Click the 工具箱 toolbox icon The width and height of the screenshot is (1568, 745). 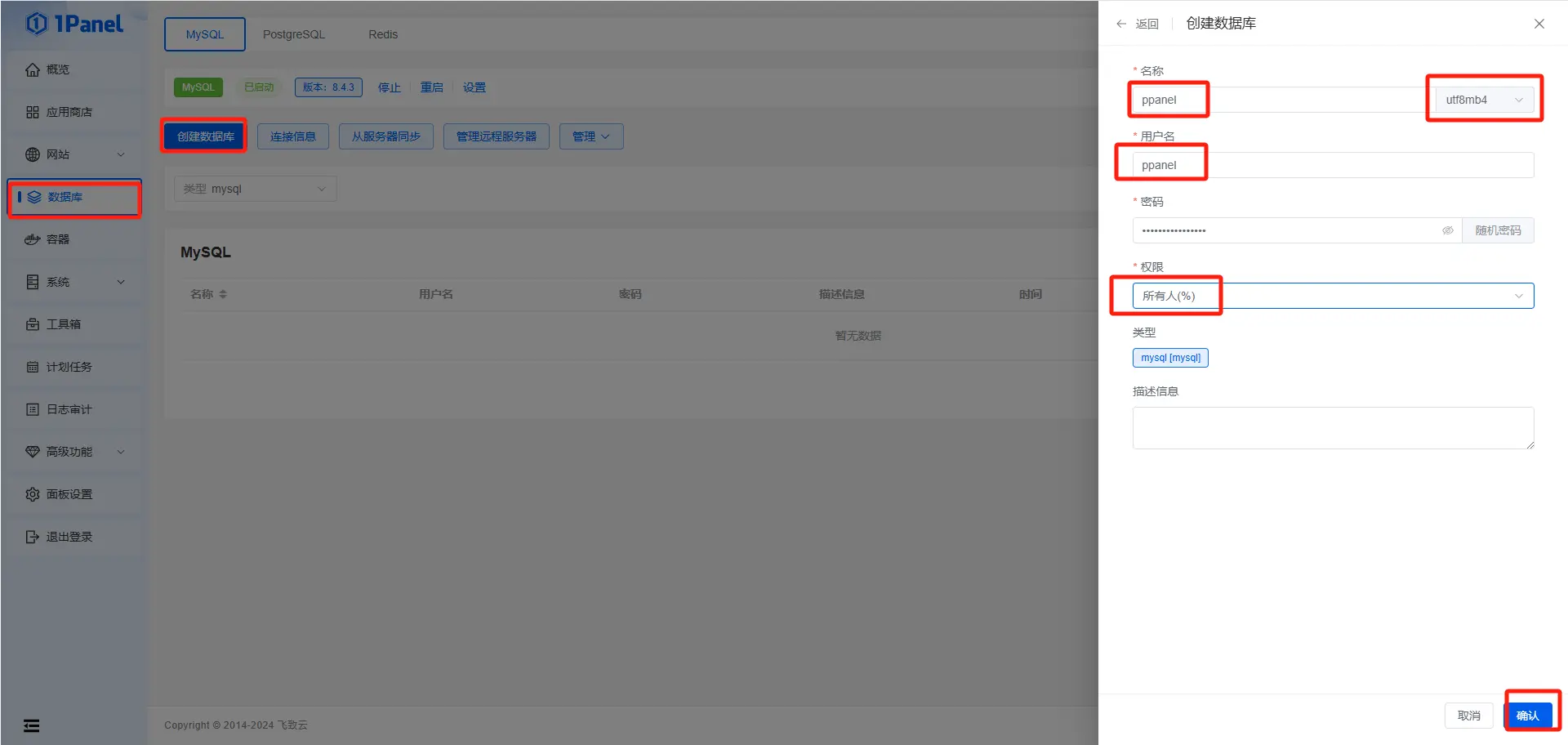(x=33, y=324)
